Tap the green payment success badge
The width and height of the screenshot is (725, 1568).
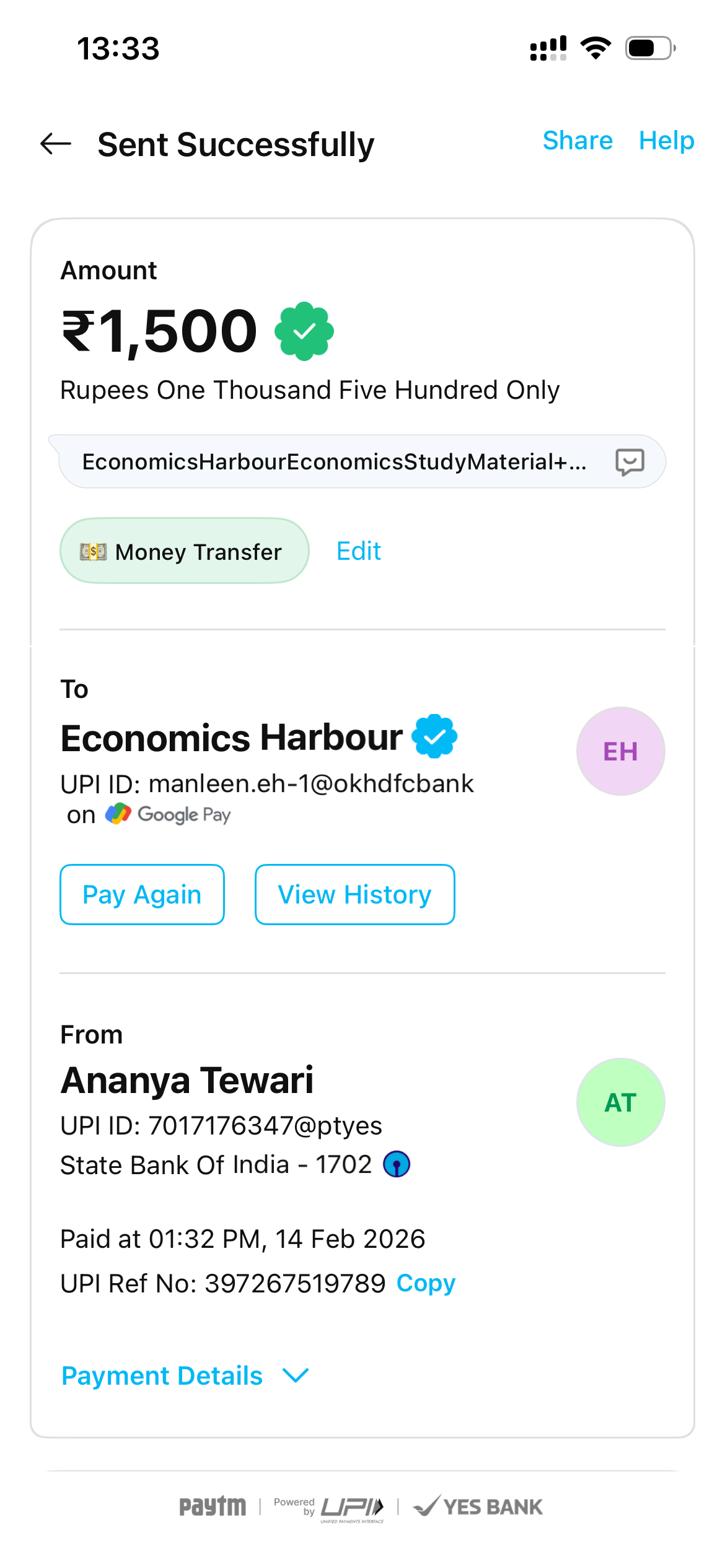[304, 331]
